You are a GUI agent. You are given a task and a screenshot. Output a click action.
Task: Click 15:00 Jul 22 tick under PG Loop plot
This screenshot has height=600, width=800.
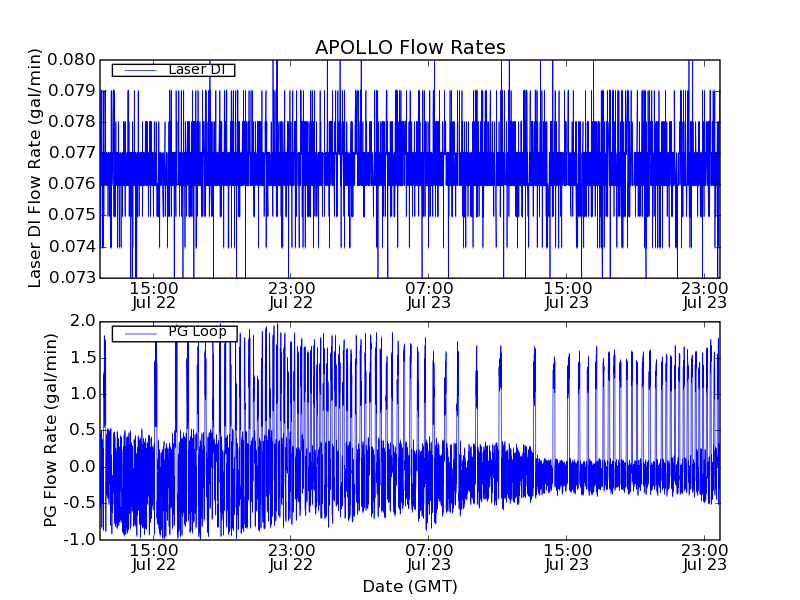(154, 558)
